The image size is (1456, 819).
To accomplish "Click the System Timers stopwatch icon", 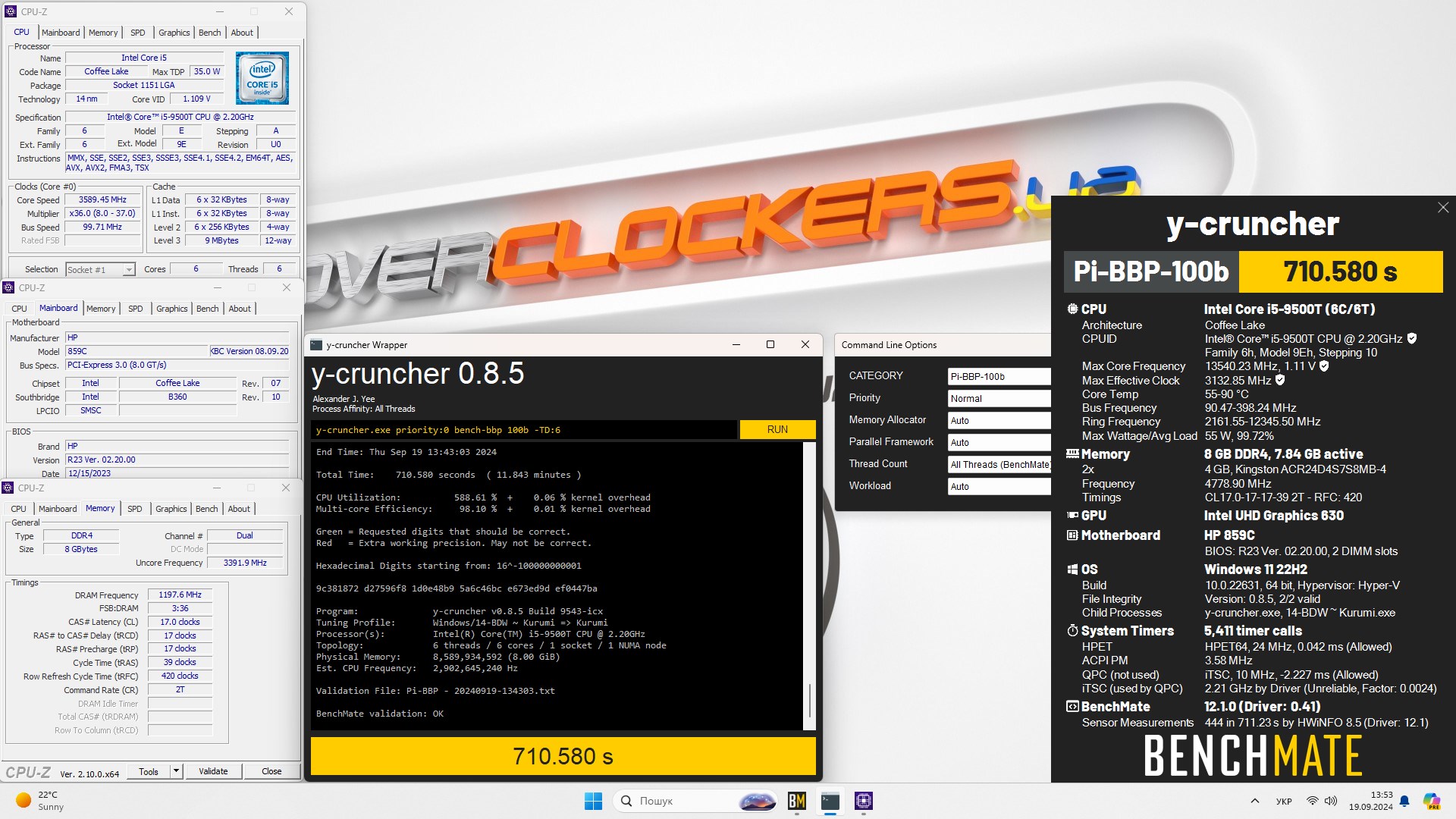I will (1072, 630).
